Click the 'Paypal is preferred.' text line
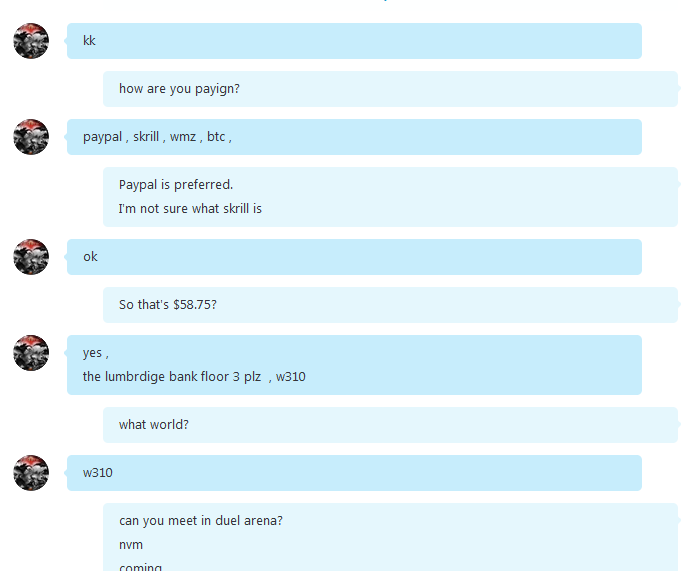 pyautogui.click(x=176, y=185)
